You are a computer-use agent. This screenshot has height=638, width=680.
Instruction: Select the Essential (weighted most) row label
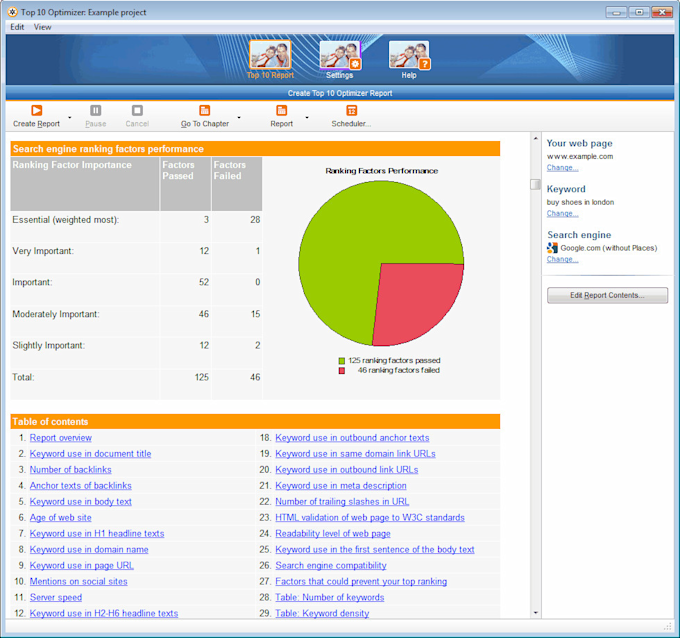point(65,220)
